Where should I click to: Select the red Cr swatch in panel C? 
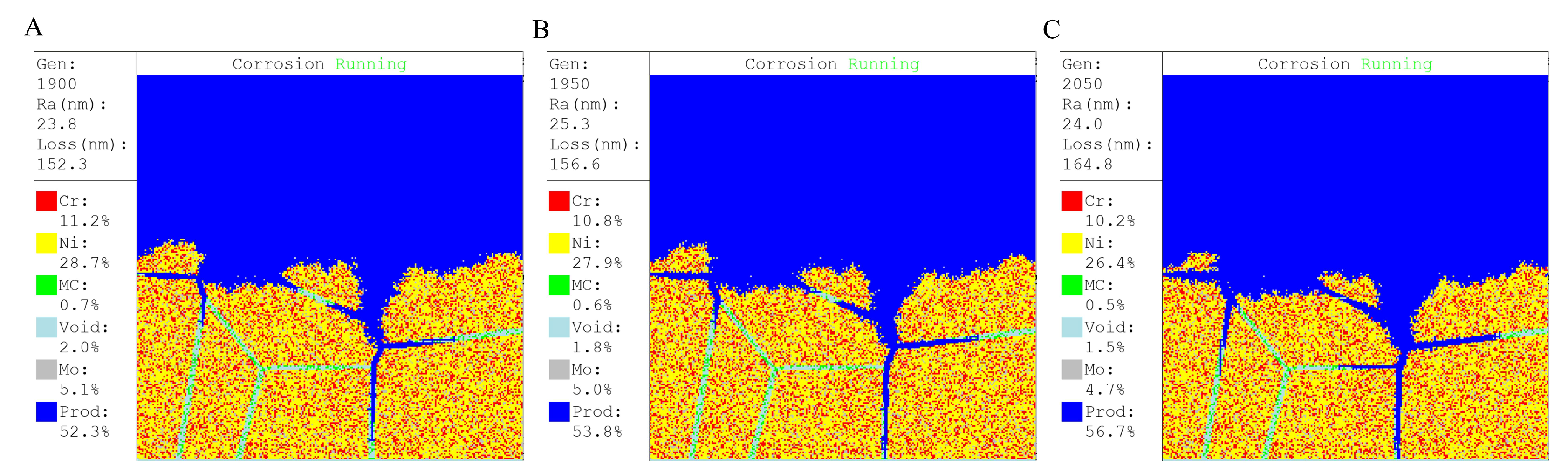pyautogui.click(x=1072, y=201)
